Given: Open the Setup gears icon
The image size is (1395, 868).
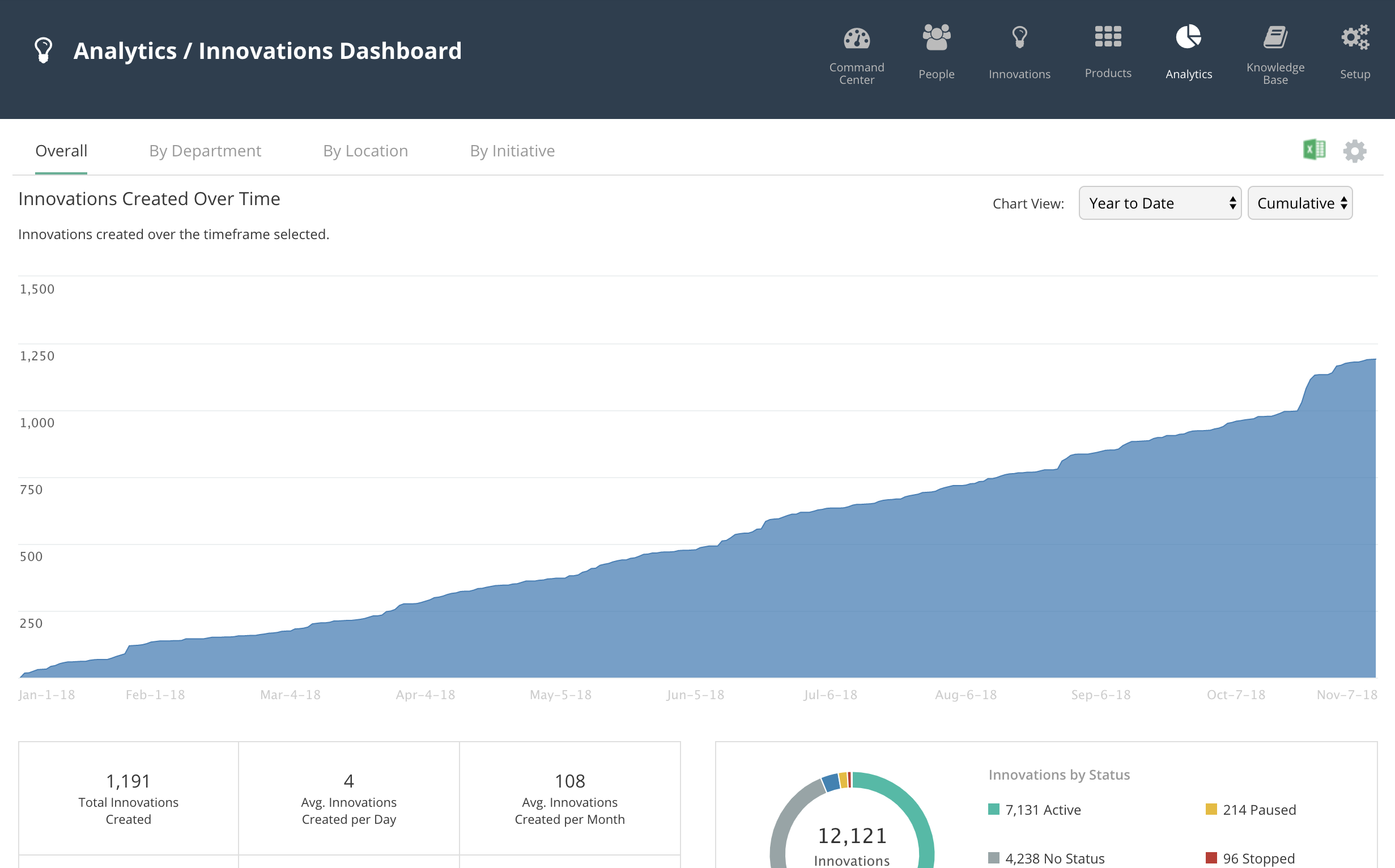Looking at the screenshot, I should [1355, 37].
